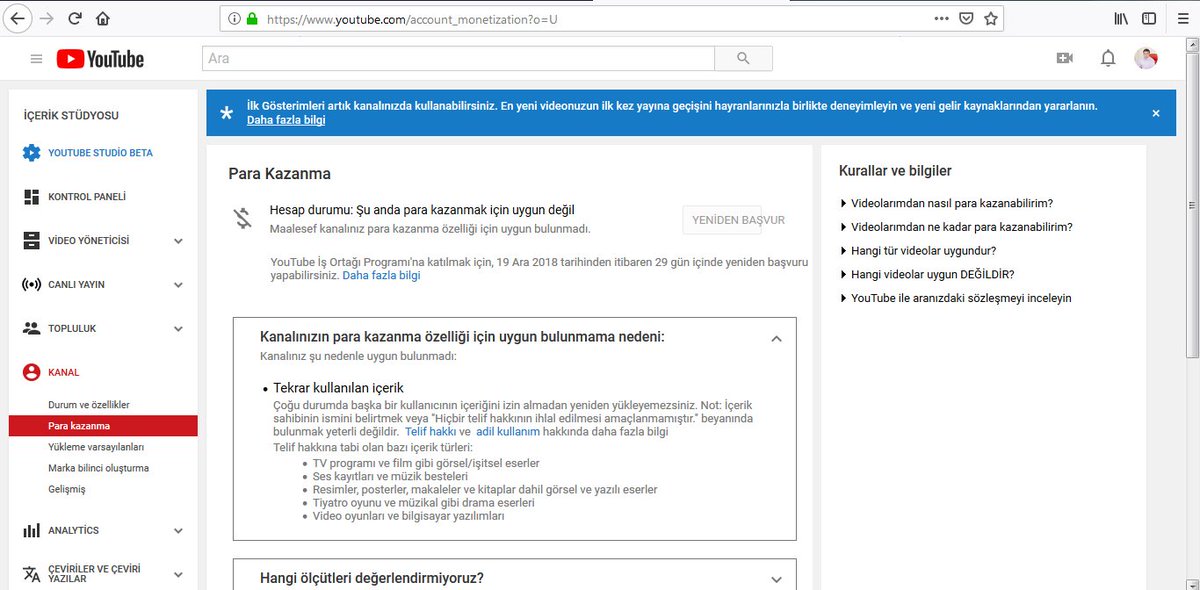Click the YouTube Studio Beta gear icon
Screen dimensions: 1200x590
(31, 153)
